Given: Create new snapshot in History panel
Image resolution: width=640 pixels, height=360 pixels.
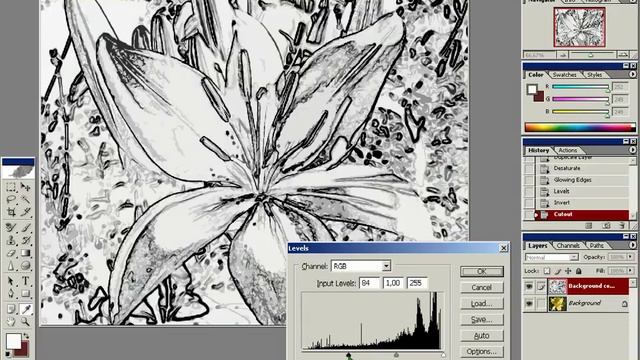Looking at the screenshot, I should pos(606,225).
